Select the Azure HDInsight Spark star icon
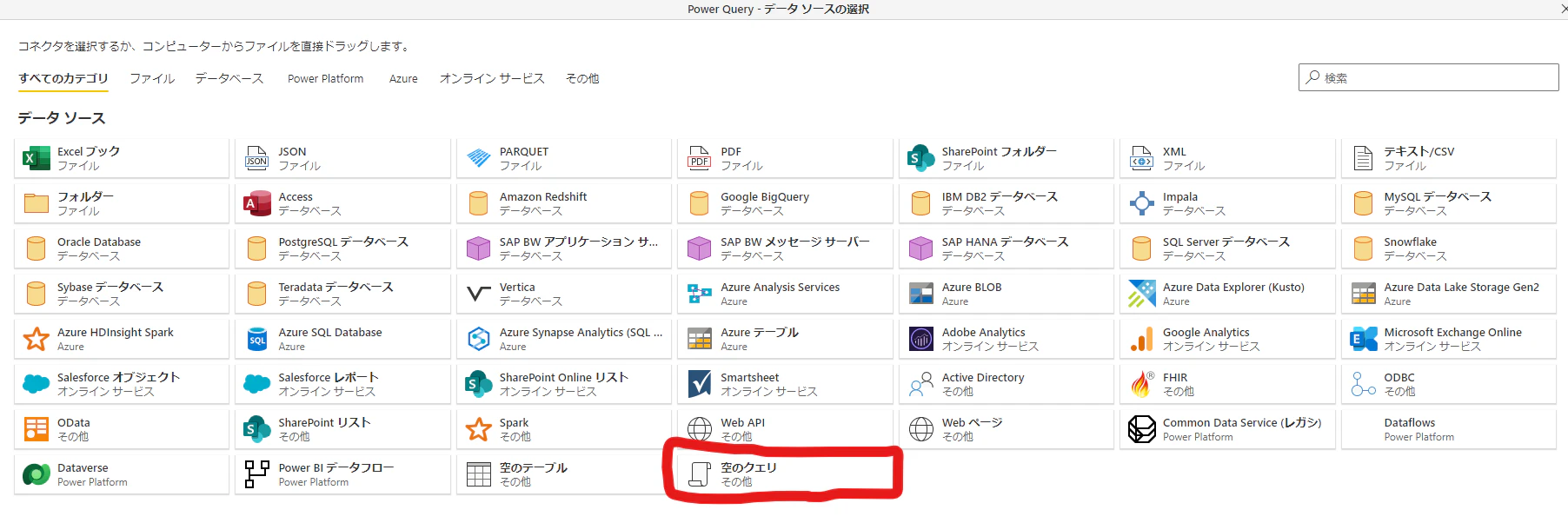Viewport: 1568px width, 523px height. pyautogui.click(x=36, y=339)
